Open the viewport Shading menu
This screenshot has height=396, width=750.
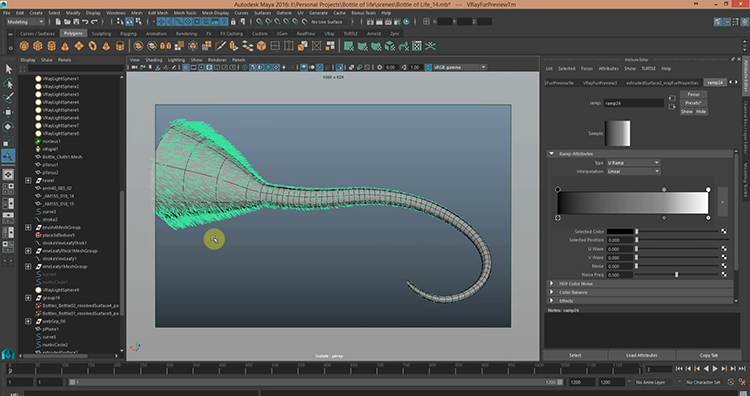pyautogui.click(x=154, y=60)
